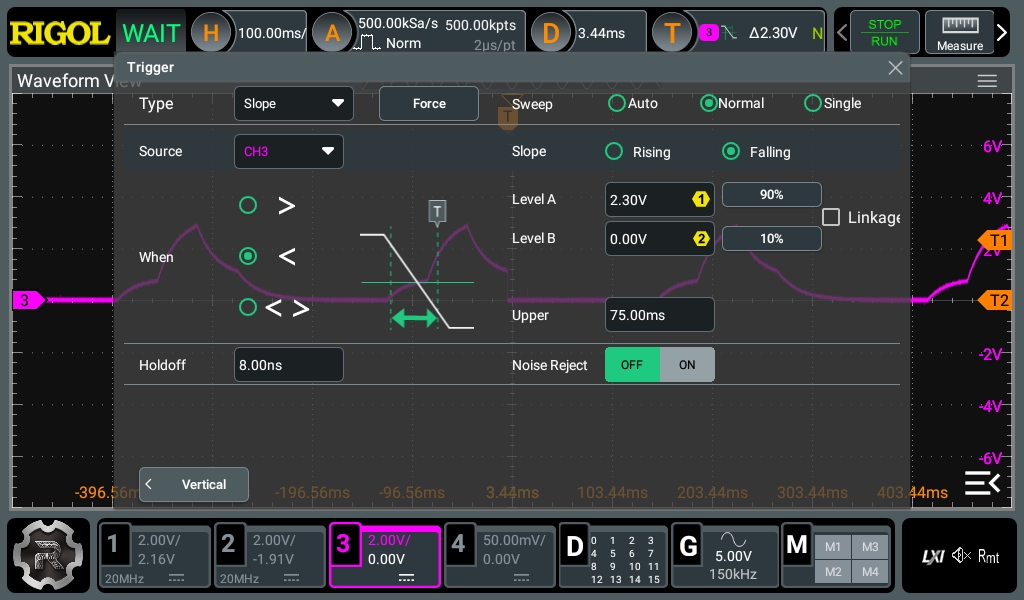This screenshot has height=600, width=1024.
Task: Select channel 4 tab
Action: coord(498,555)
